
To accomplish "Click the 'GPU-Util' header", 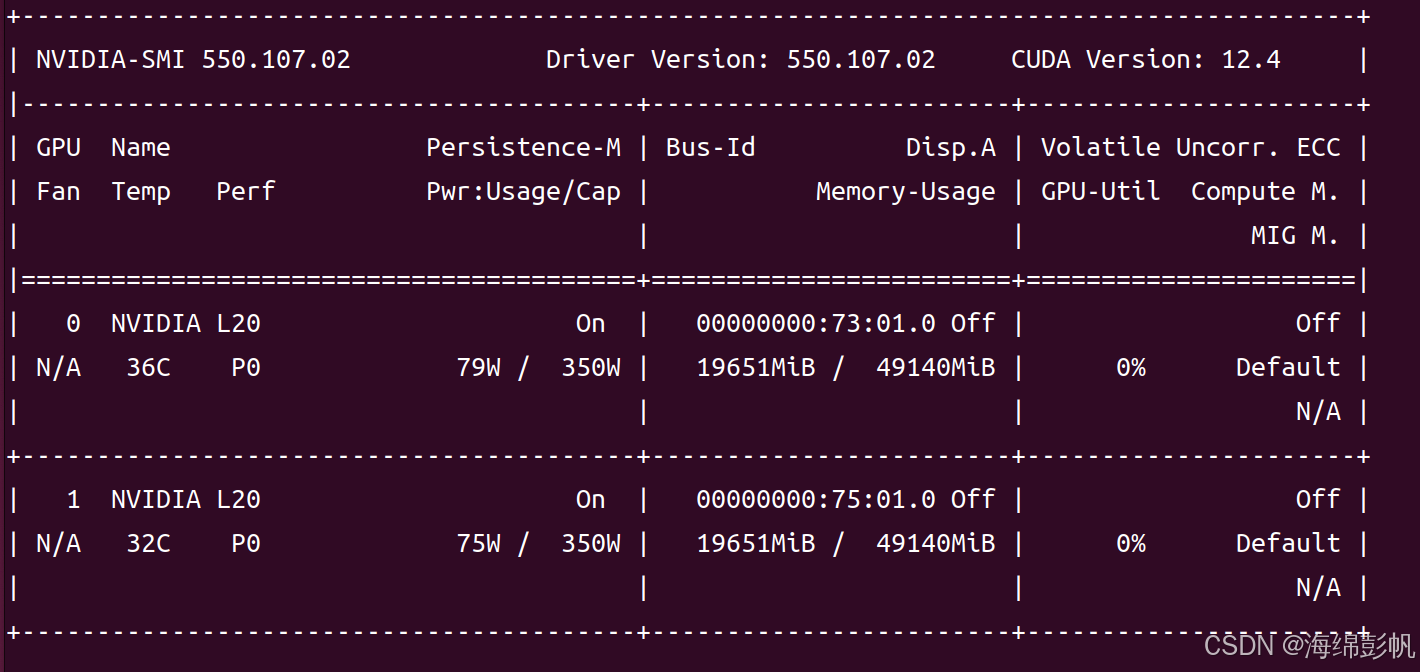I will 1101,192.
